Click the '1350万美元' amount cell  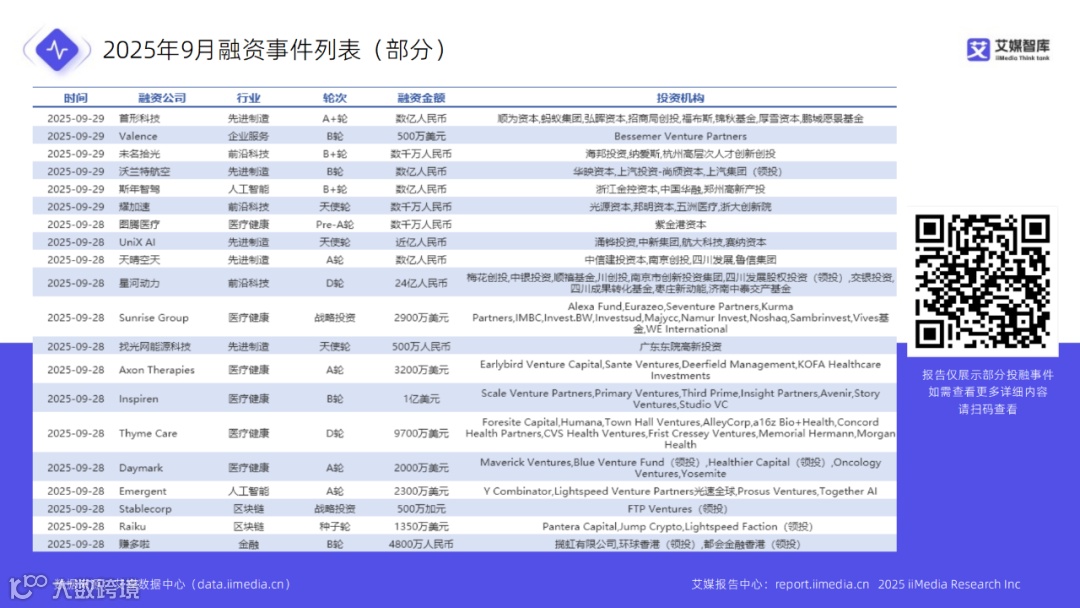pos(421,526)
